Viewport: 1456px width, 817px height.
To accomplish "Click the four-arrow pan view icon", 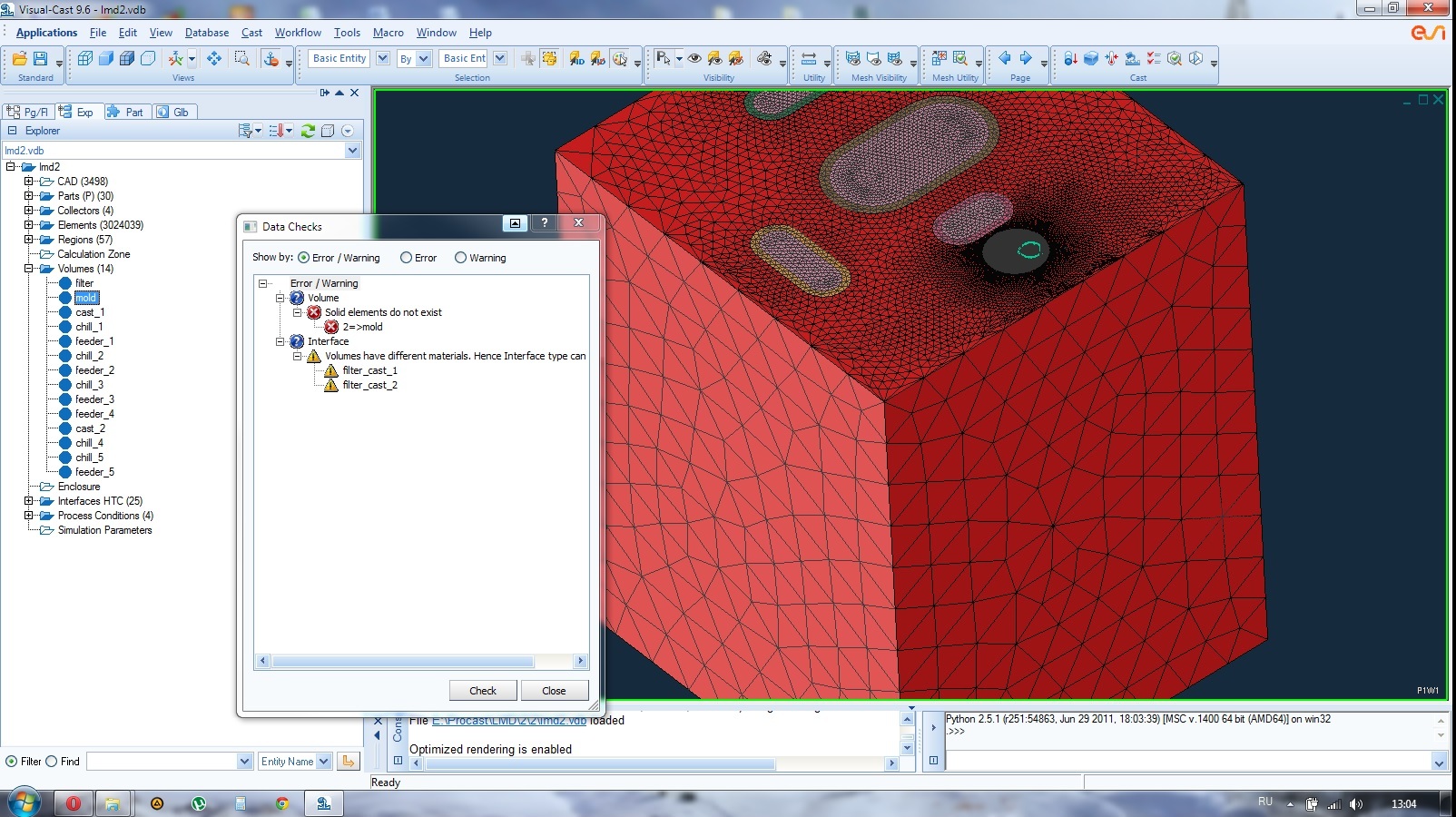I will click(x=214, y=58).
